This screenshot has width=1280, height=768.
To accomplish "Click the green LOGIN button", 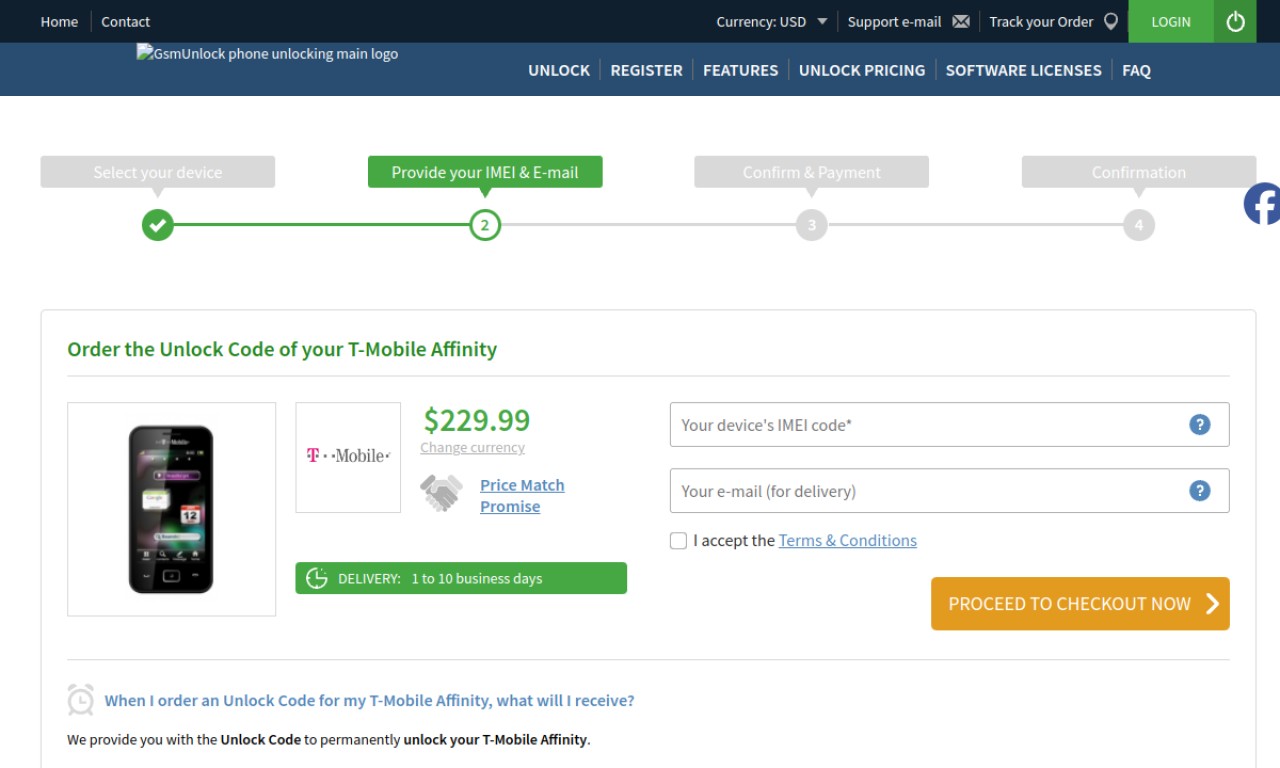I will pos(1171,21).
